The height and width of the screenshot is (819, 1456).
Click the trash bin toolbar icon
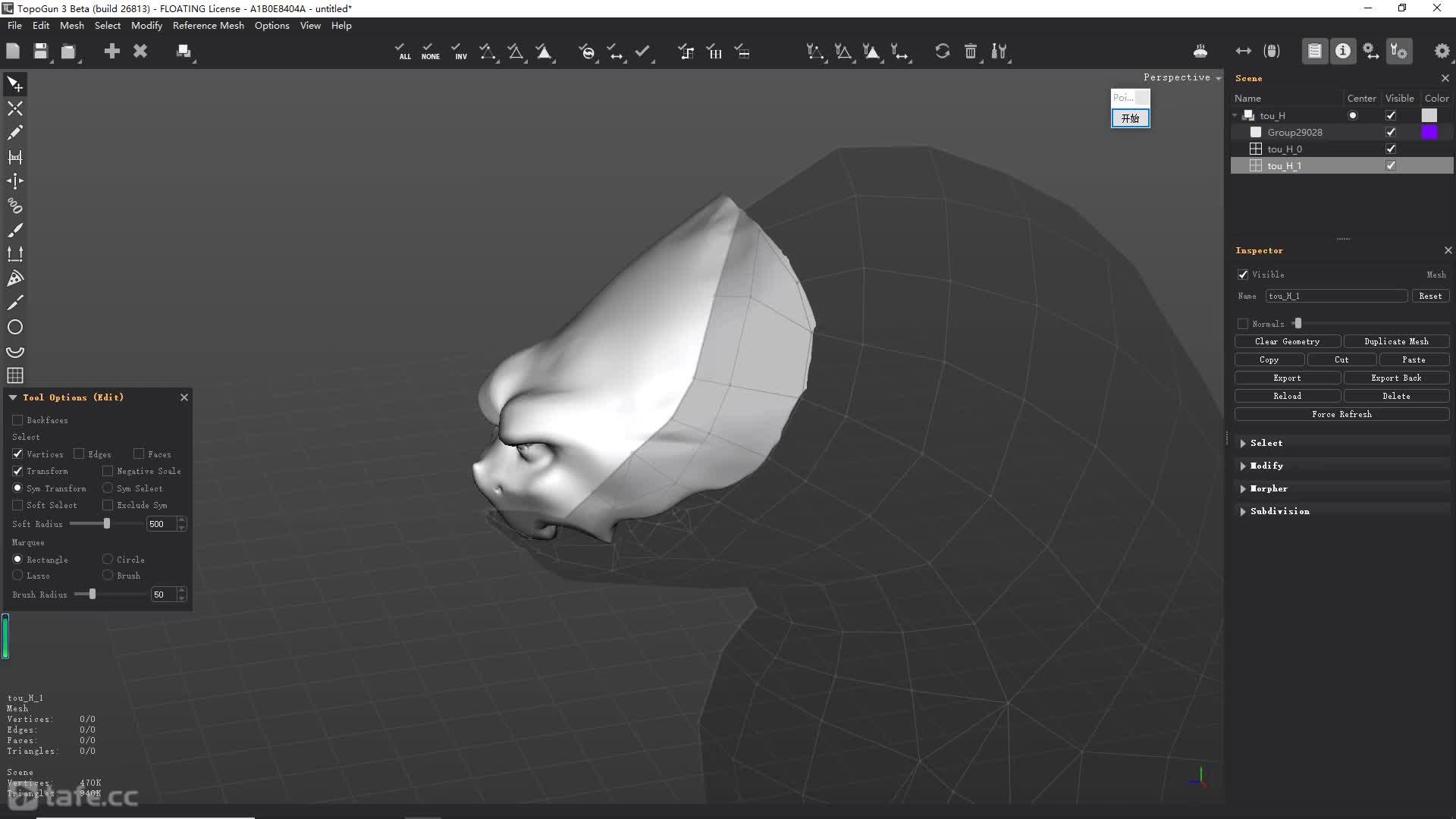click(x=971, y=51)
